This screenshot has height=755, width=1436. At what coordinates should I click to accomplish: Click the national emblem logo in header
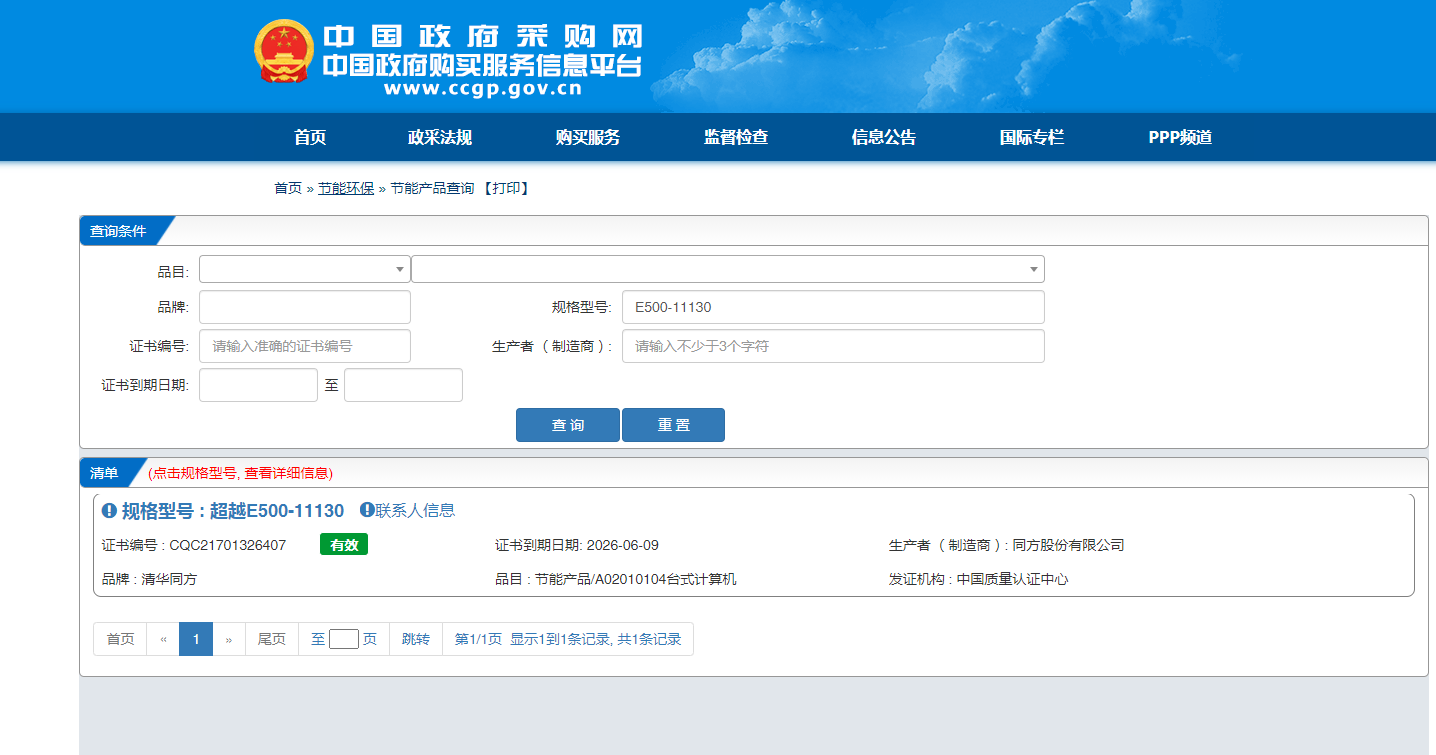tap(284, 51)
